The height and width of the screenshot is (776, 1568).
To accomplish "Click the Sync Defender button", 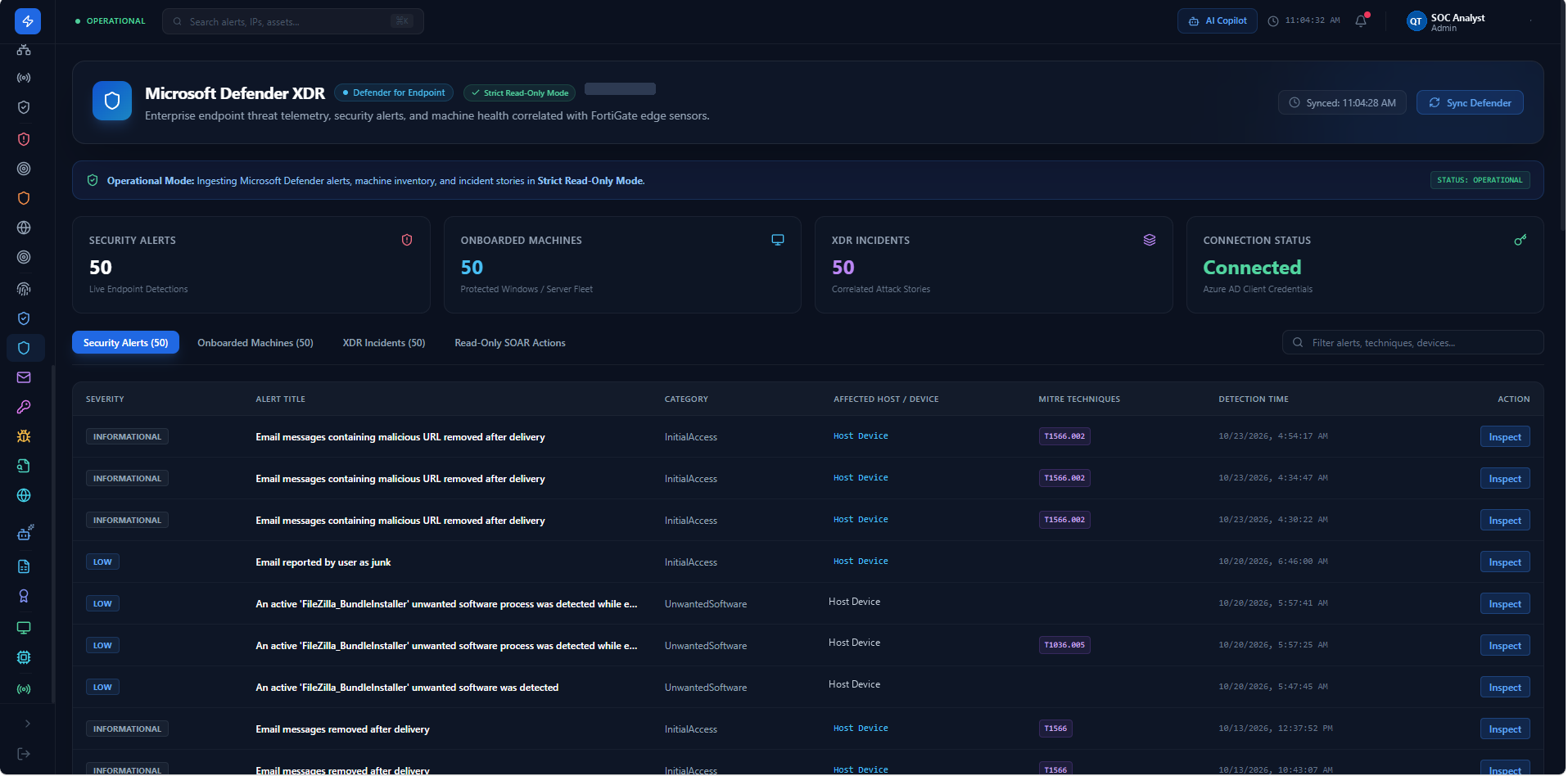I will click(x=1470, y=102).
